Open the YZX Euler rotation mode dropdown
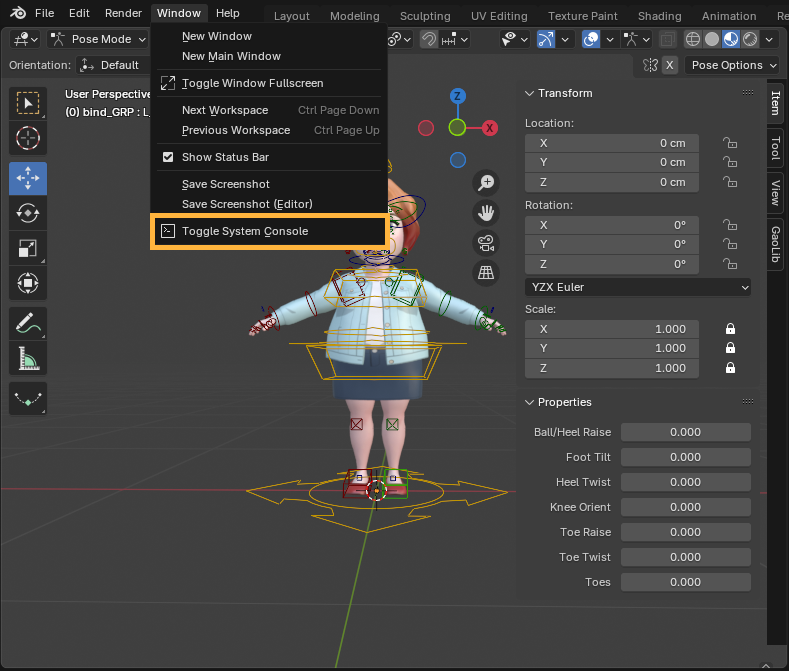This screenshot has height=671, width=789. (637, 287)
